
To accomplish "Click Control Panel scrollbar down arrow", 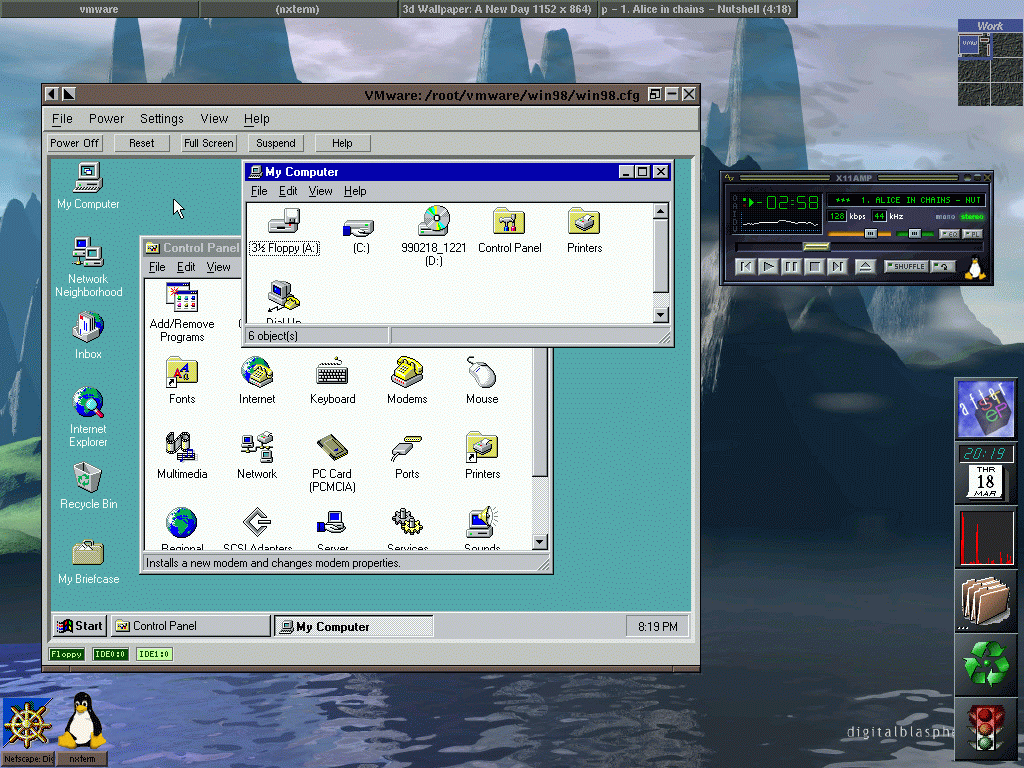I will [539, 541].
